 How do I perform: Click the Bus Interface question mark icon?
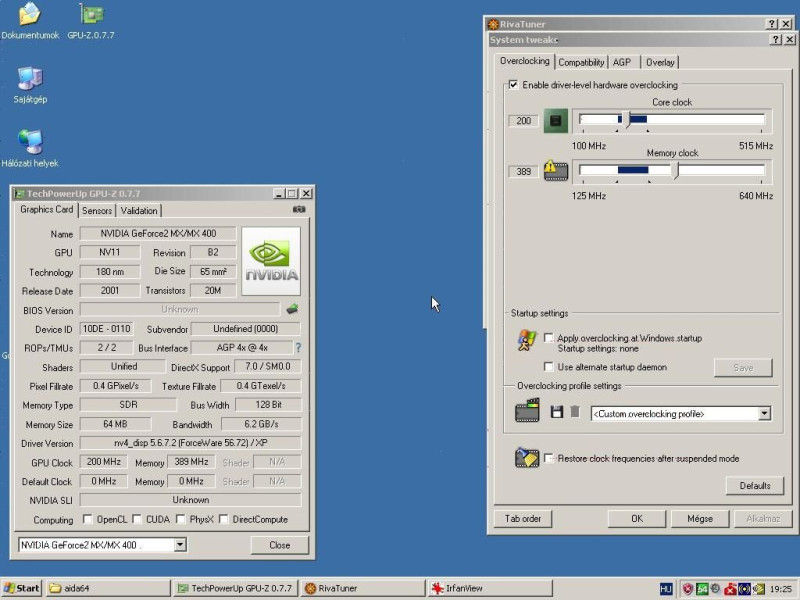pos(298,348)
